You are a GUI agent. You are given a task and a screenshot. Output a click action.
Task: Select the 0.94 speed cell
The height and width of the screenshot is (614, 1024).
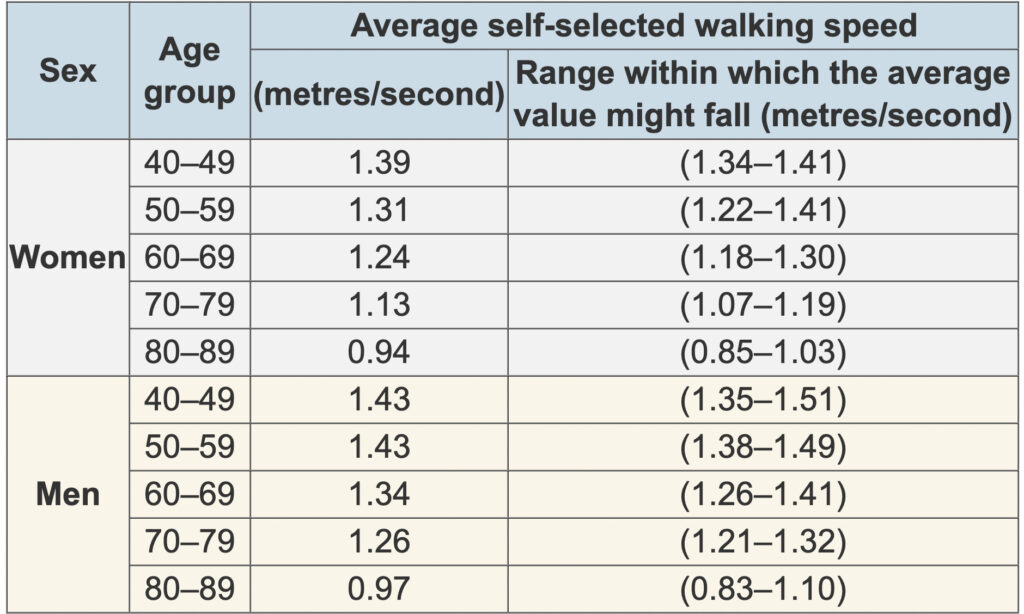(x=379, y=351)
